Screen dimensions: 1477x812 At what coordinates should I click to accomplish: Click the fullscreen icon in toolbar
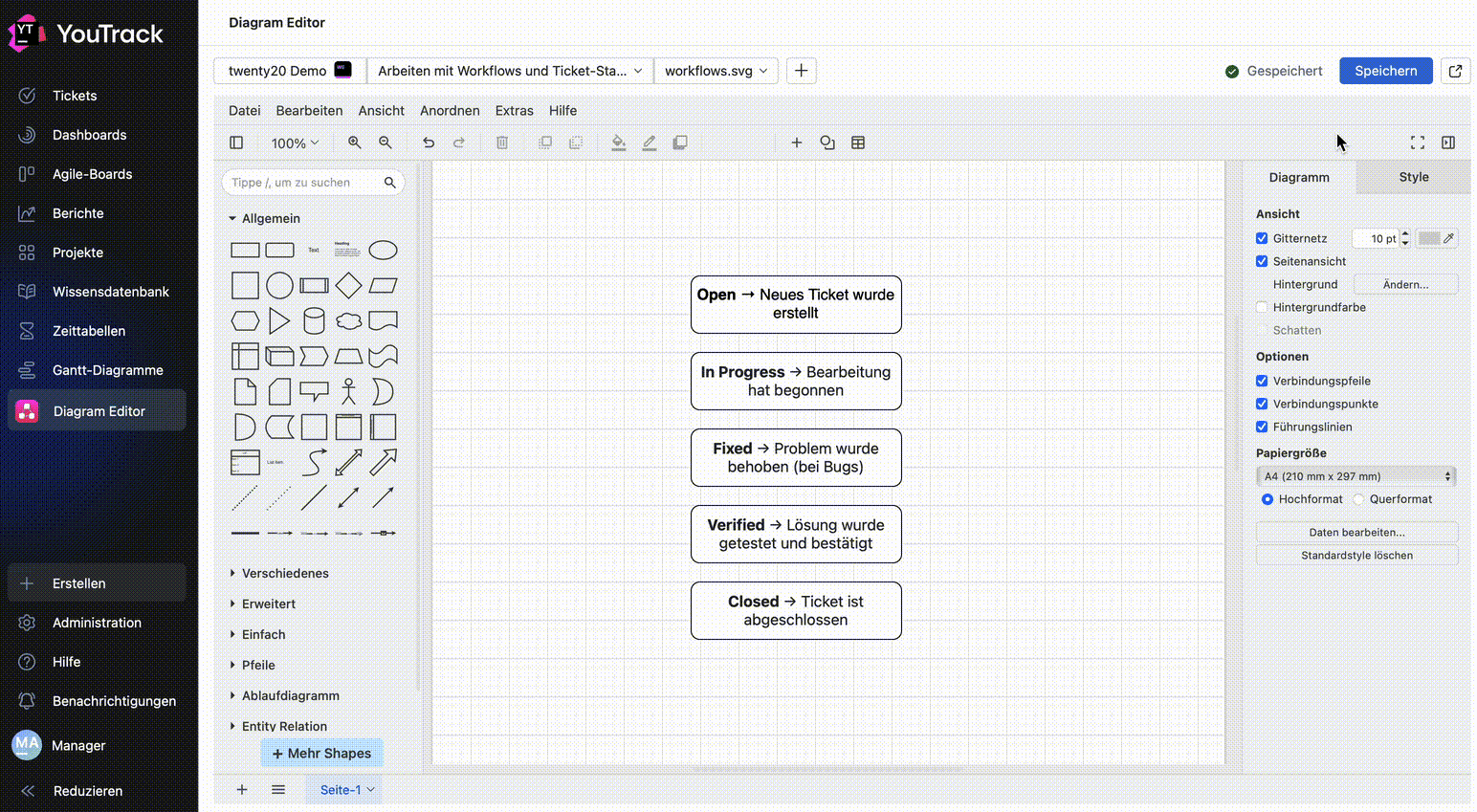tap(1418, 143)
